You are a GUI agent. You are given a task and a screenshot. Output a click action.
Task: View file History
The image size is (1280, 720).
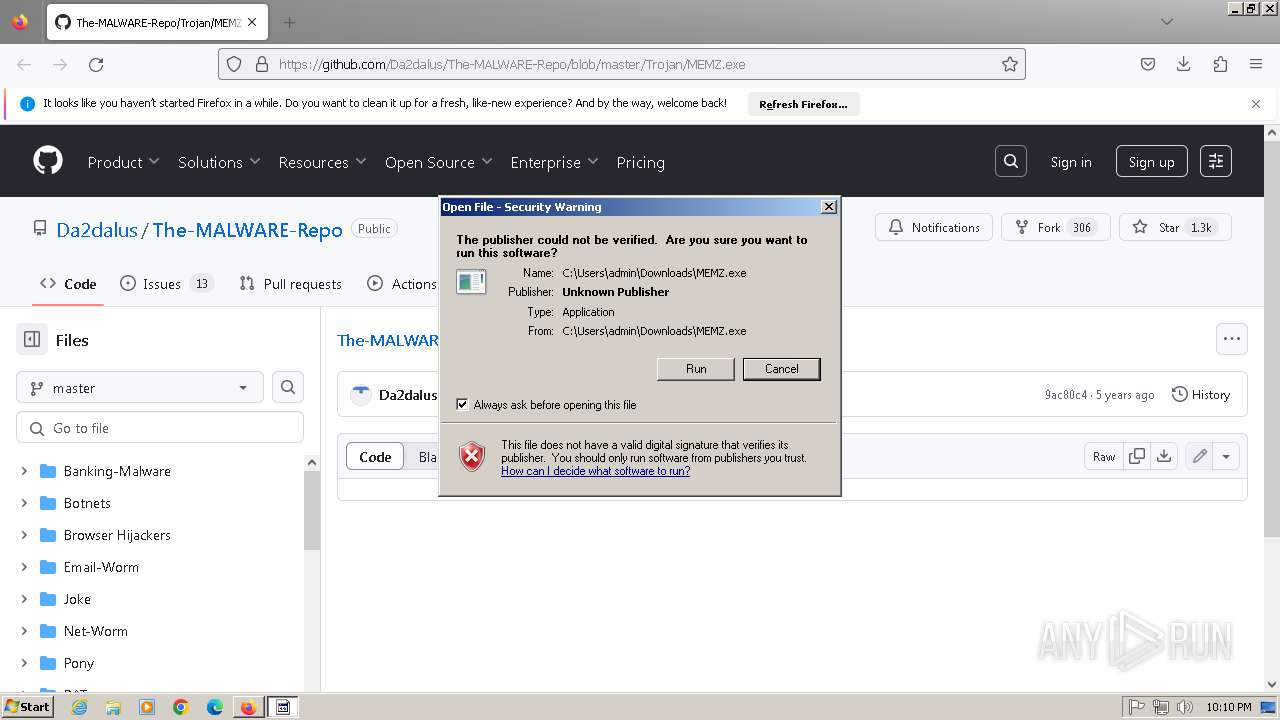click(x=1200, y=395)
